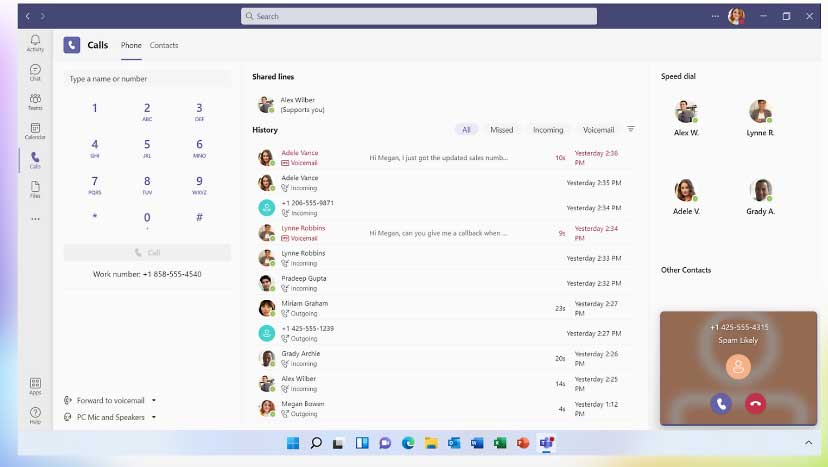This screenshot has width=828, height=467.
Task: Go to Teams in the sidebar
Action: (x=35, y=101)
